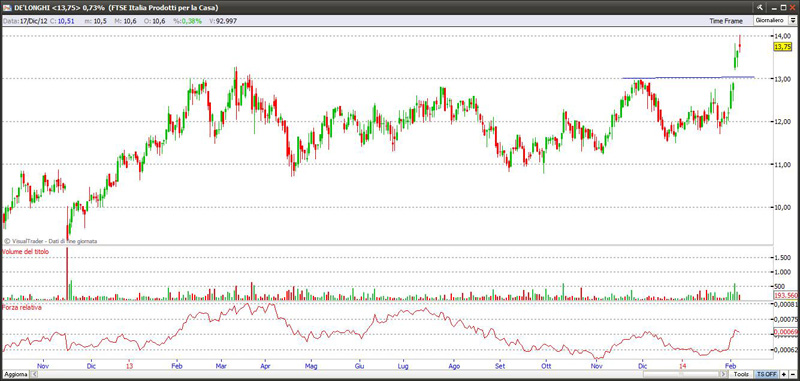Click the 1.500 volume axis label
The image size is (800, 381).
point(783,259)
